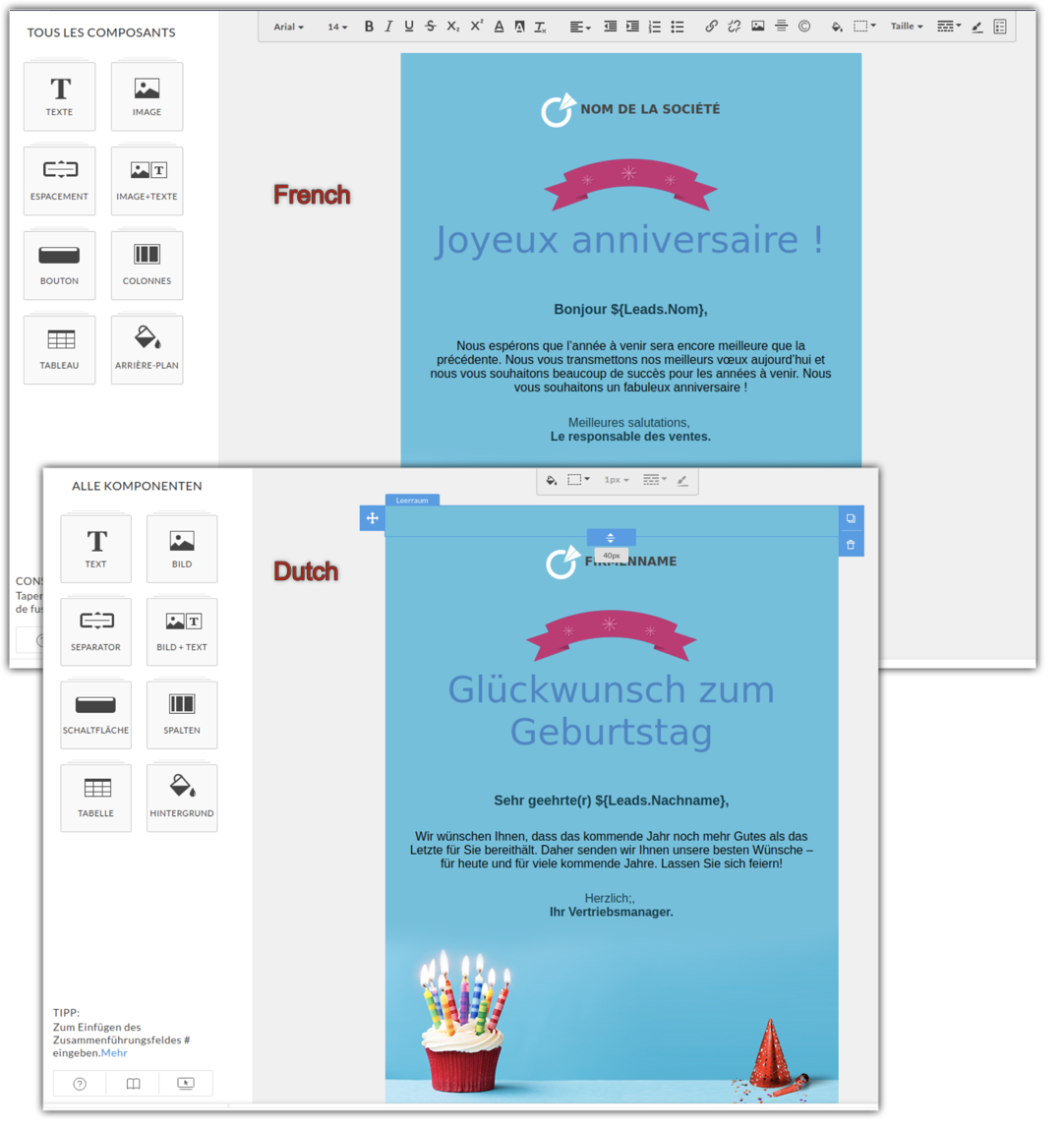Viewport: 1064px width, 1129px height.
Task: Toggle bold formatting in the French editor toolbar
Action: (369, 27)
